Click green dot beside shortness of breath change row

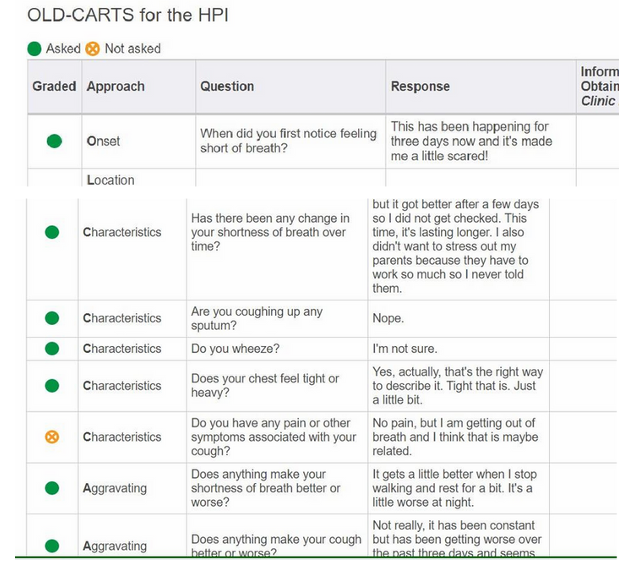click(52, 232)
